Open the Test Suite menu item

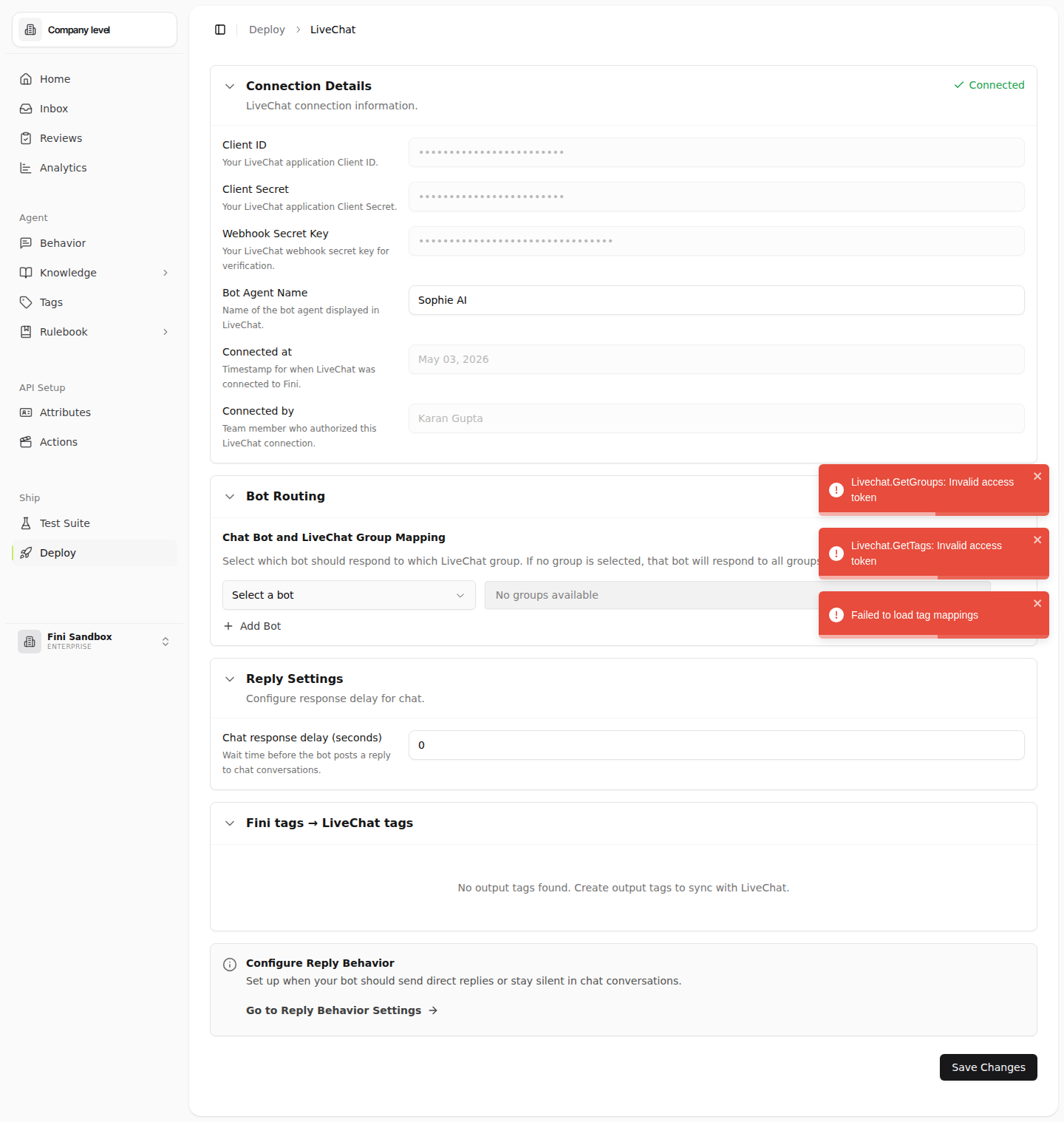pyautogui.click(x=95, y=523)
